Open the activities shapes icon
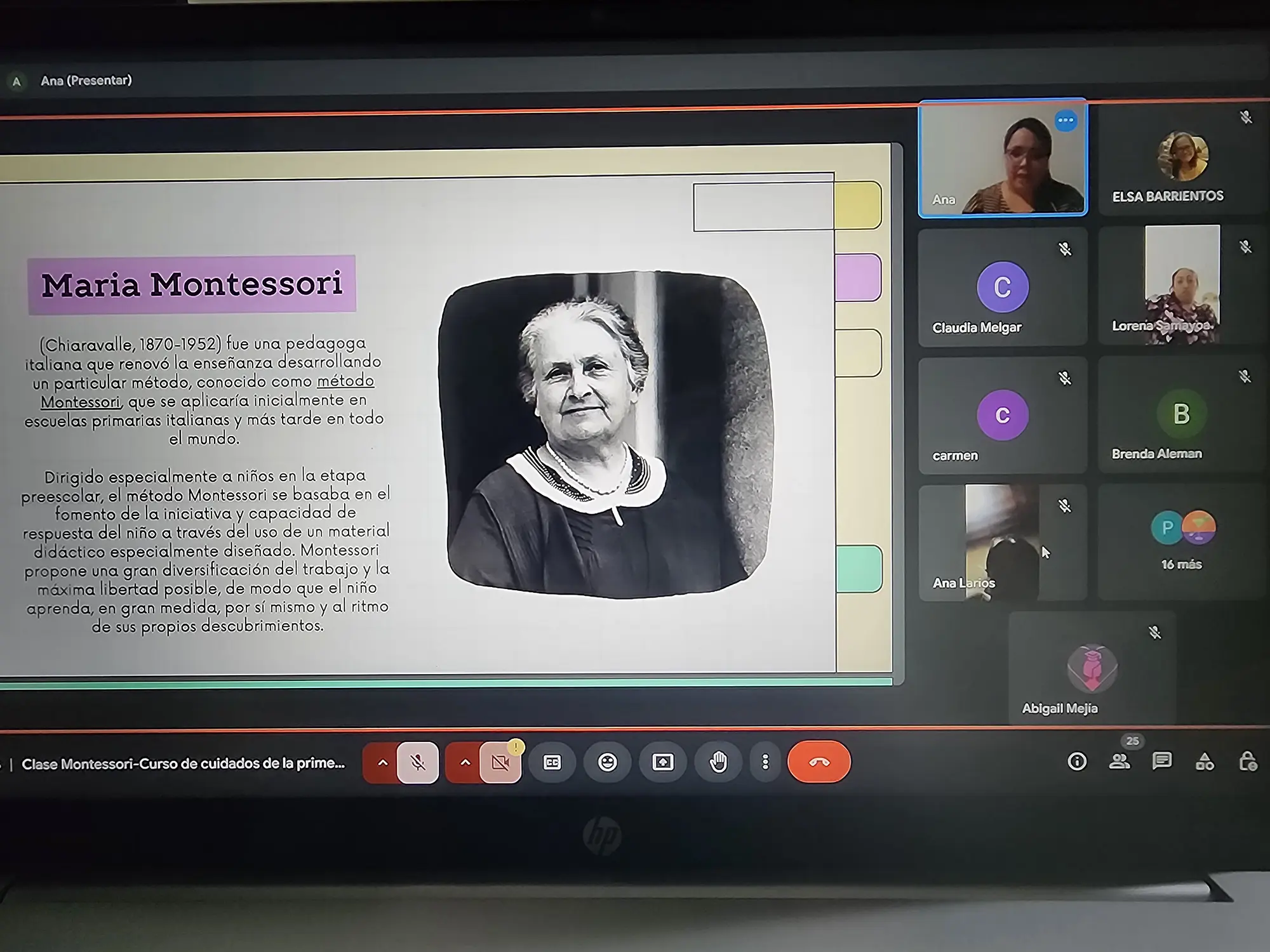 click(1205, 762)
